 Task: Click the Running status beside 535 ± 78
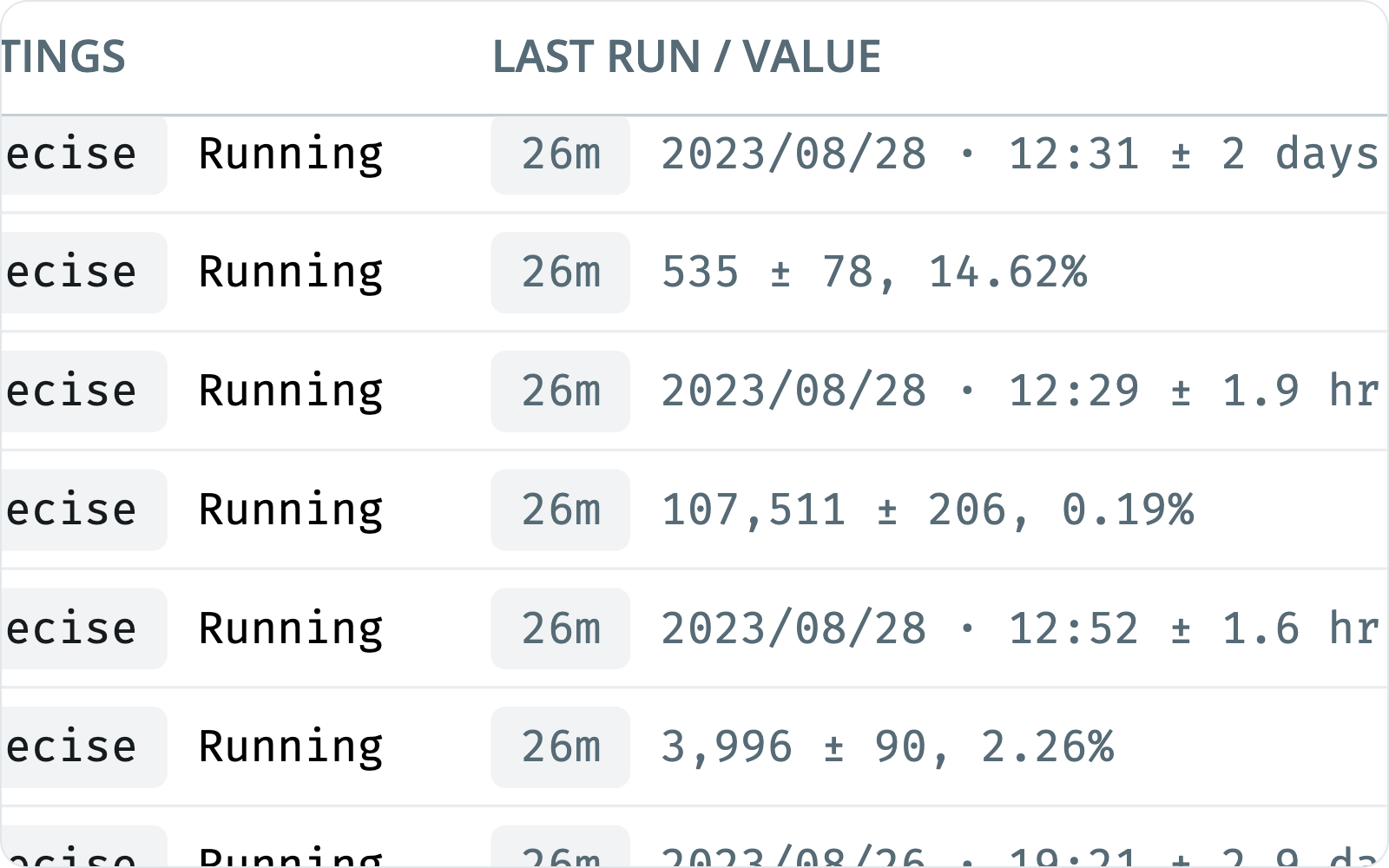[290, 272]
